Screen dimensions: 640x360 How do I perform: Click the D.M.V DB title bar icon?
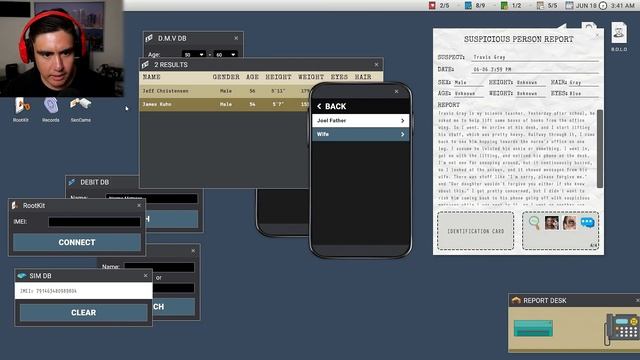click(149, 38)
